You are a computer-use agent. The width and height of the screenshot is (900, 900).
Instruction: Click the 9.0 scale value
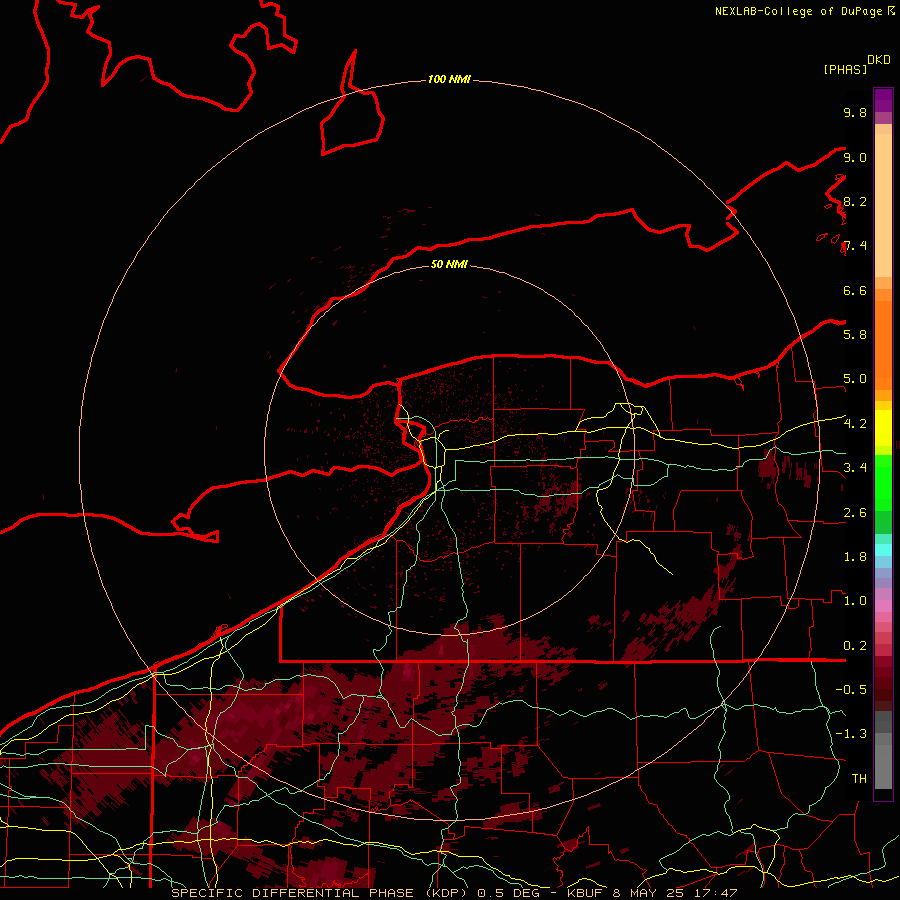tap(855, 157)
